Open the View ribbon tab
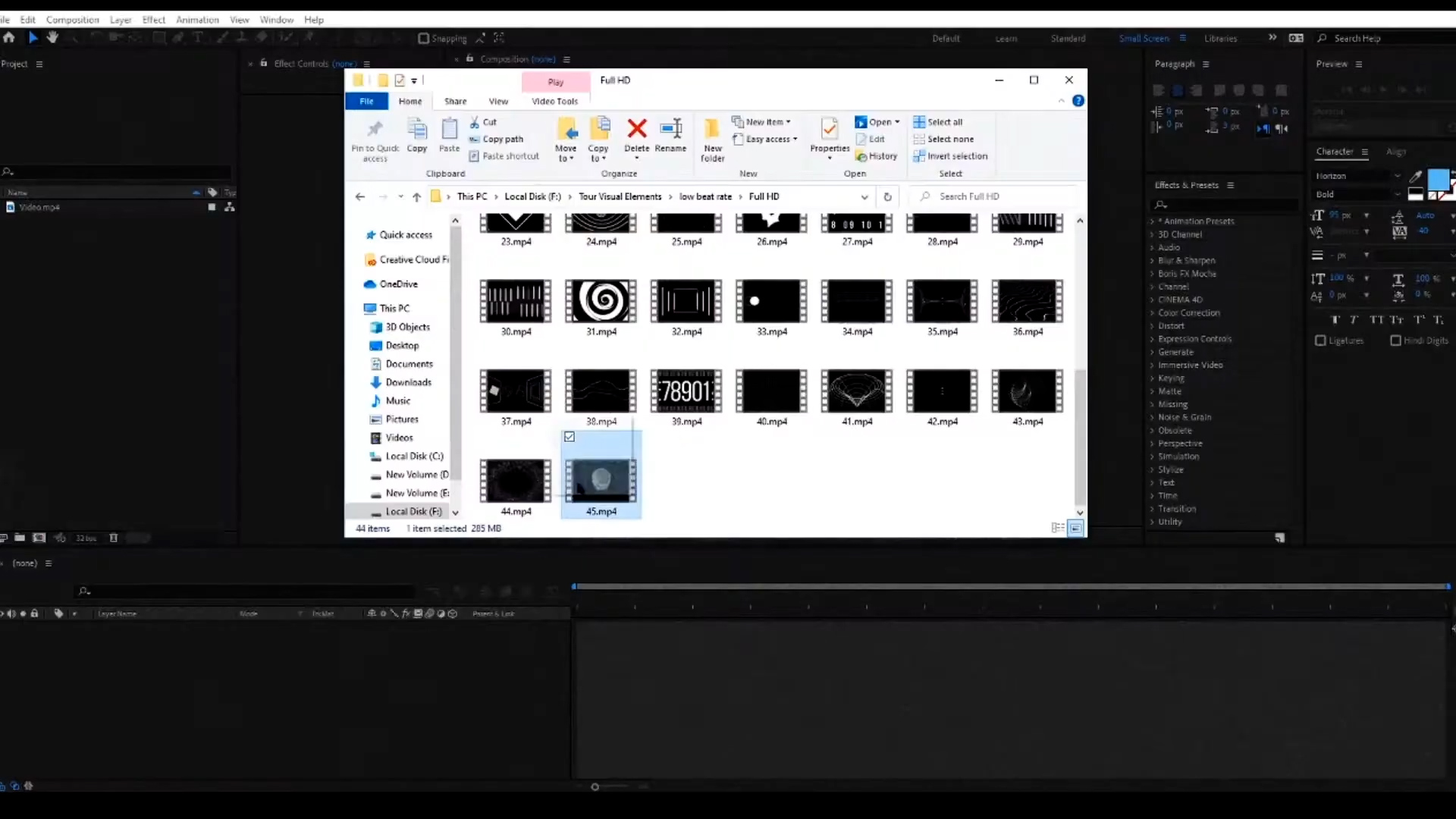This screenshot has width=1456, height=819. [x=498, y=101]
